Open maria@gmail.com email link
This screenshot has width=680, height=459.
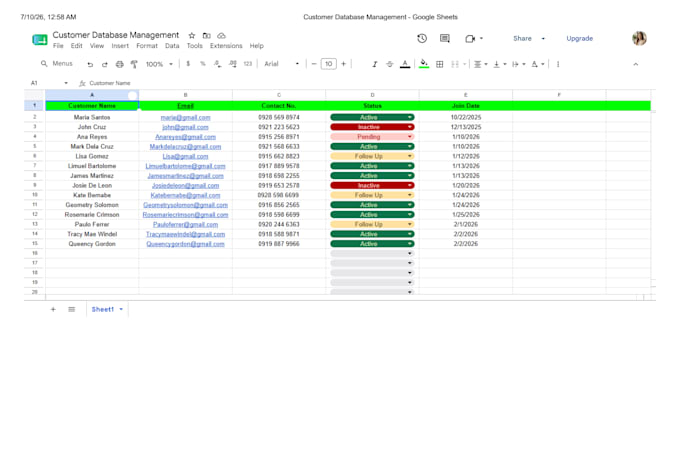point(185,118)
